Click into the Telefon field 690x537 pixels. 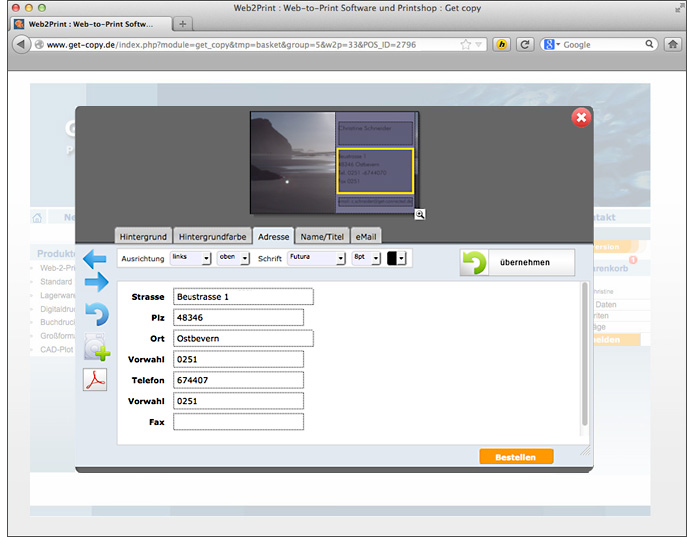238,380
